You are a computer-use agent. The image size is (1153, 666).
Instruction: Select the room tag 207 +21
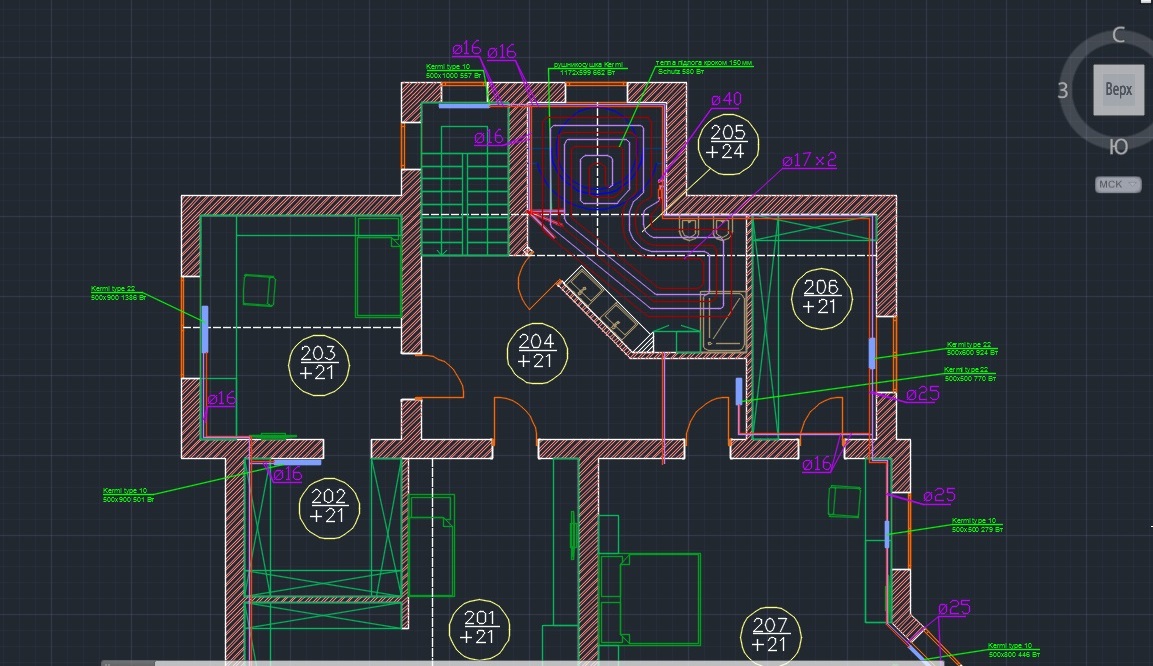pyautogui.click(x=769, y=635)
